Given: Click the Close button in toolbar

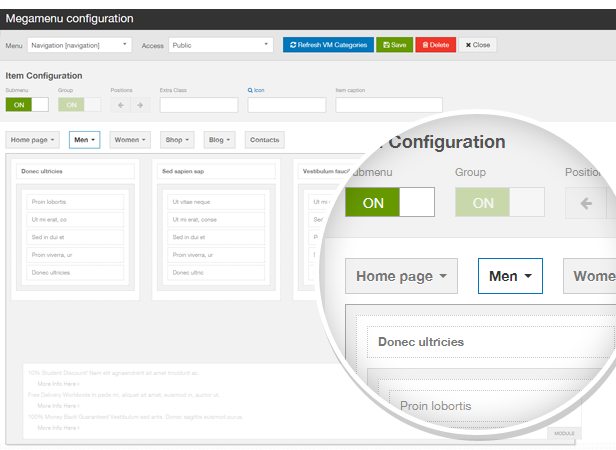Looking at the screenshot, I should [x=478, y=45].
